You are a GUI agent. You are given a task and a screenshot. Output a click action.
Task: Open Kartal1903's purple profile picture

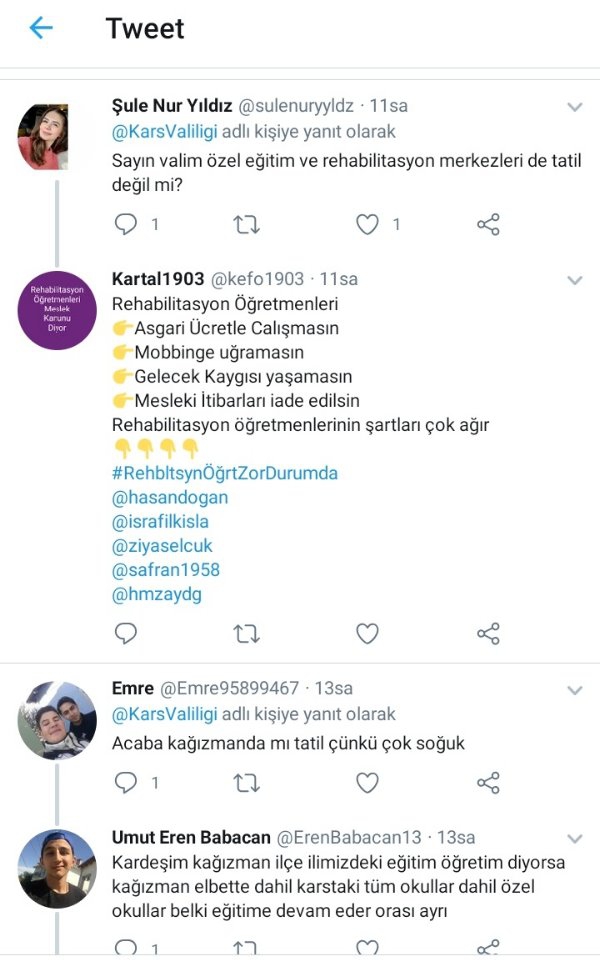(57, 310)
